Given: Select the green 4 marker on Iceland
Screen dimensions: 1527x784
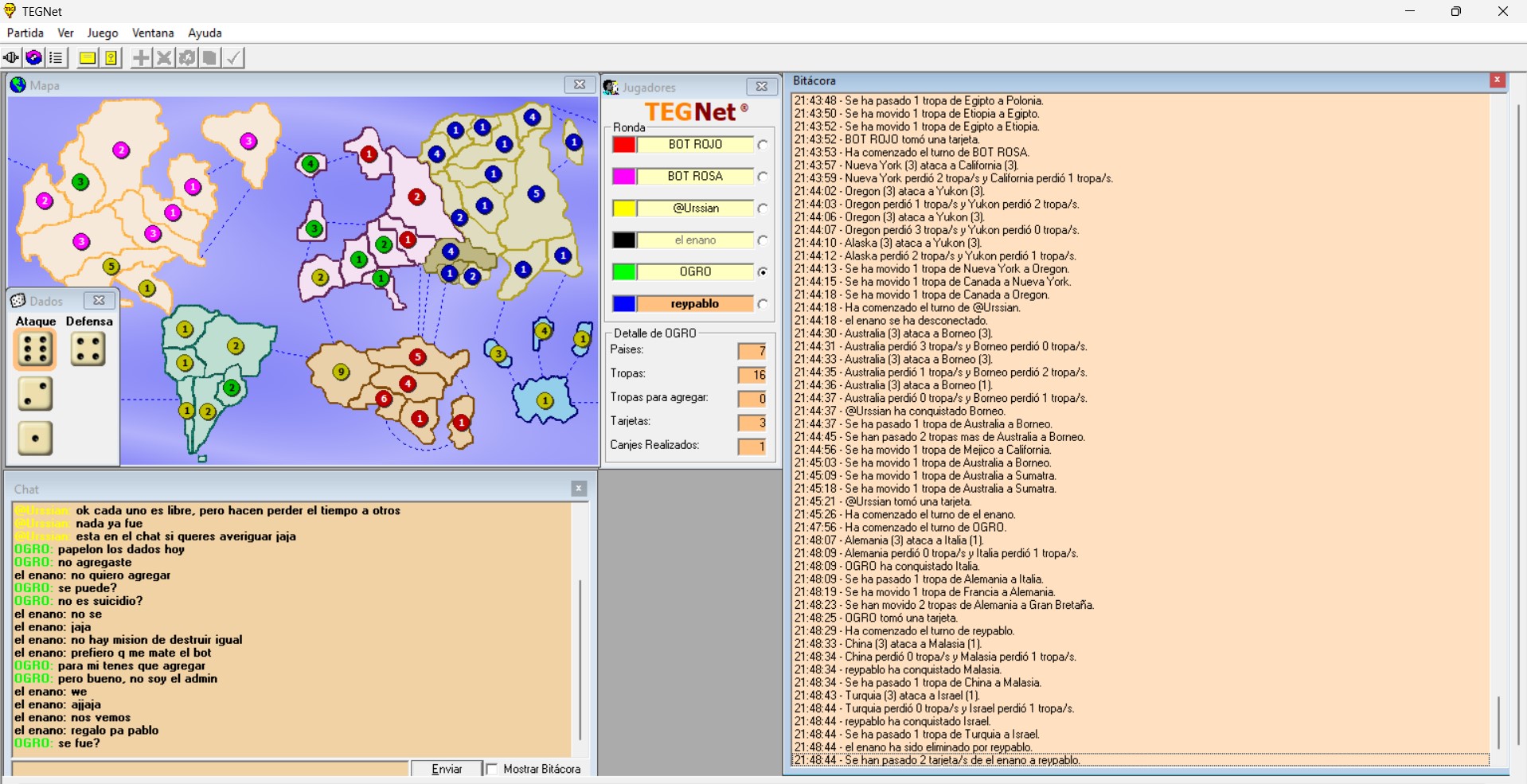Looking at the screenshot, I should (310, 164).
